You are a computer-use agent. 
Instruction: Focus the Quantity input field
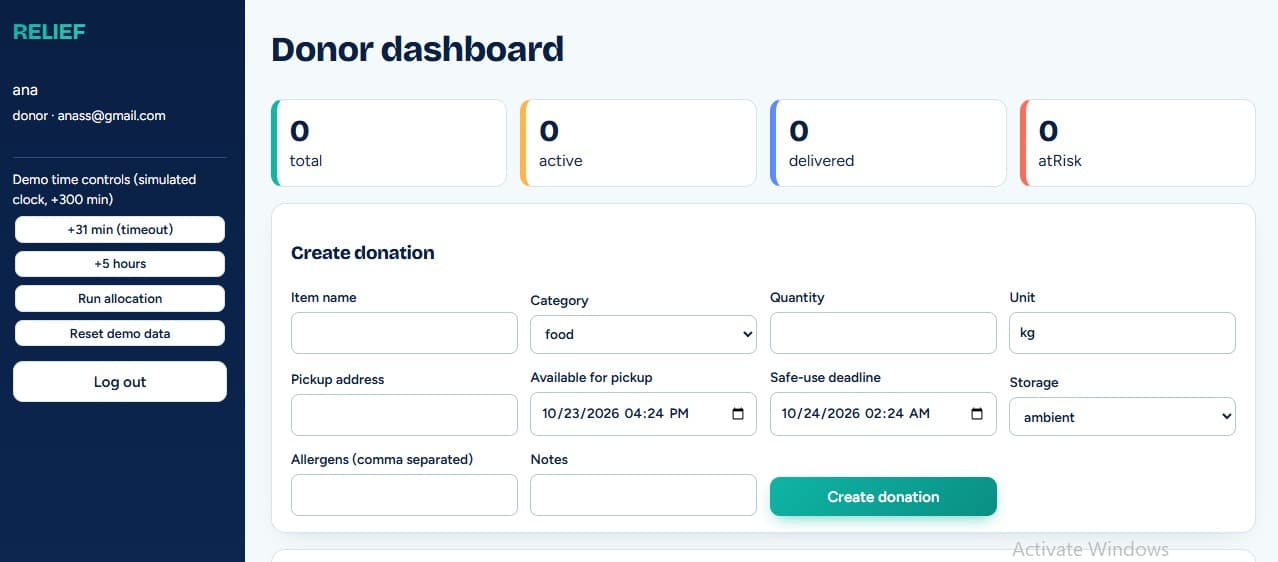pos(883,333)
